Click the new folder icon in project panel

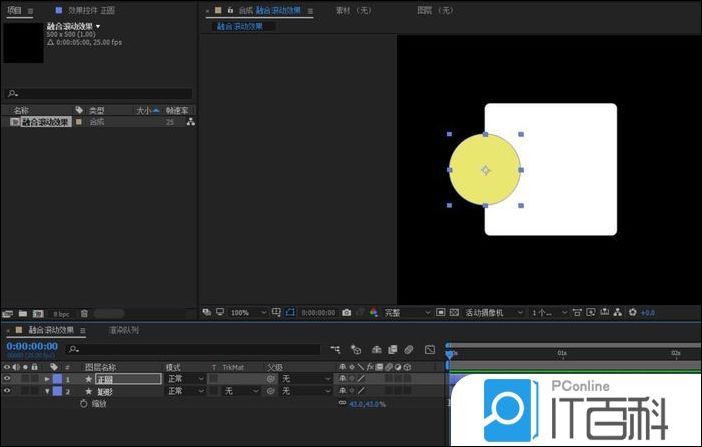pyautogui.click(x=22, y=313)
